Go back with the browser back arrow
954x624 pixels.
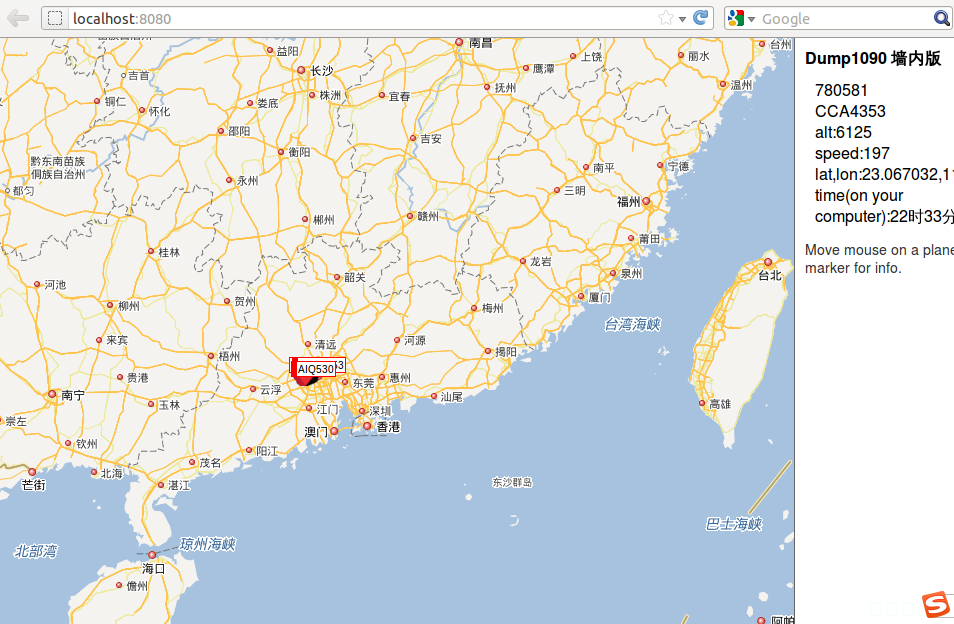[18, 18]
